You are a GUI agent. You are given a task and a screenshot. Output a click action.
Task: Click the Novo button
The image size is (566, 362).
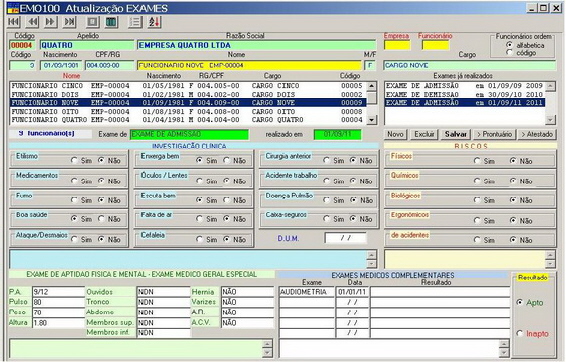(395, 134)
